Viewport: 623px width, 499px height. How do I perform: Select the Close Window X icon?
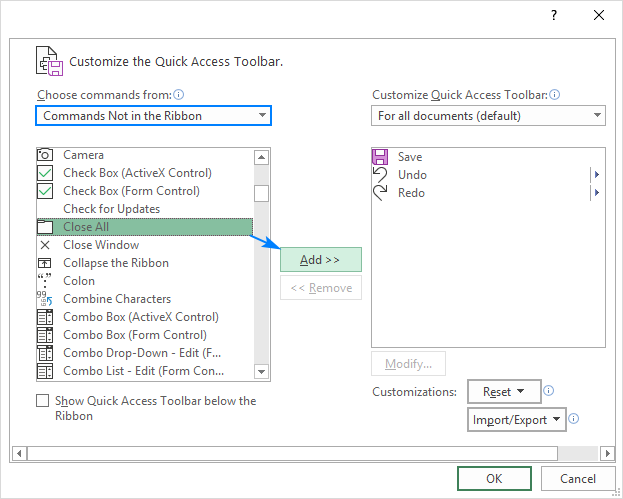click(45, 245)
